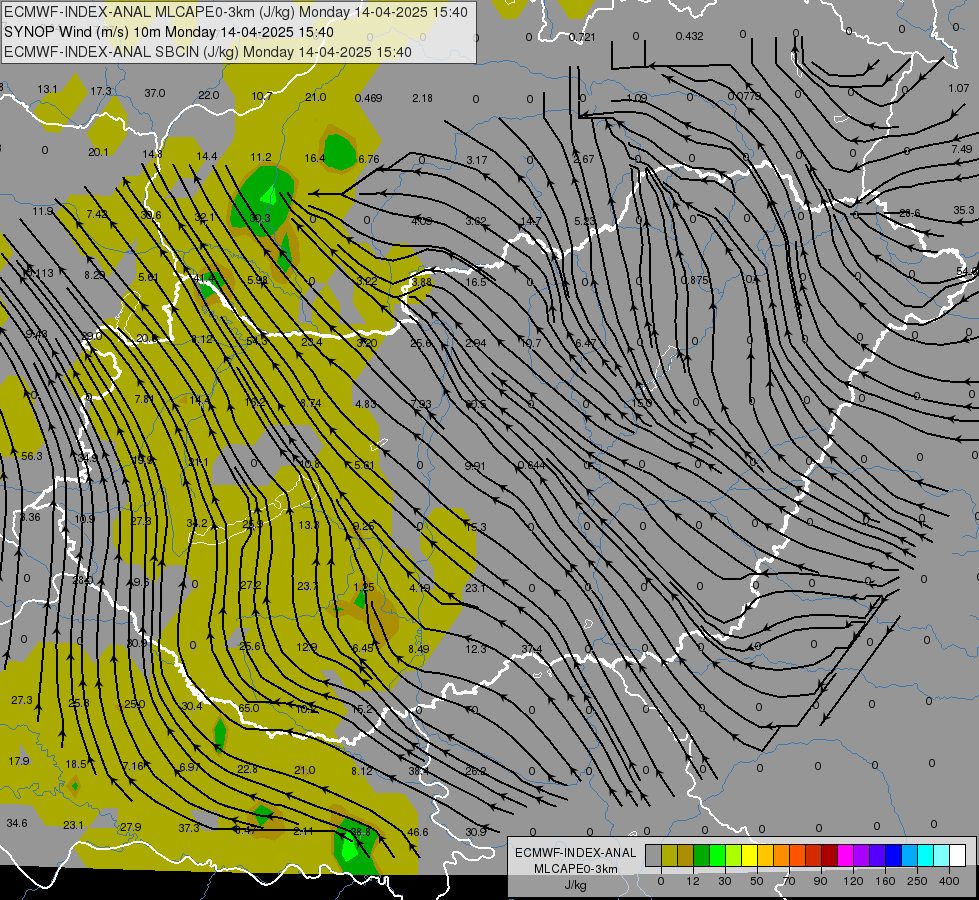Click the map value 6.76
The width and height of the screenshot is (979, 900).
coord(368,159)
